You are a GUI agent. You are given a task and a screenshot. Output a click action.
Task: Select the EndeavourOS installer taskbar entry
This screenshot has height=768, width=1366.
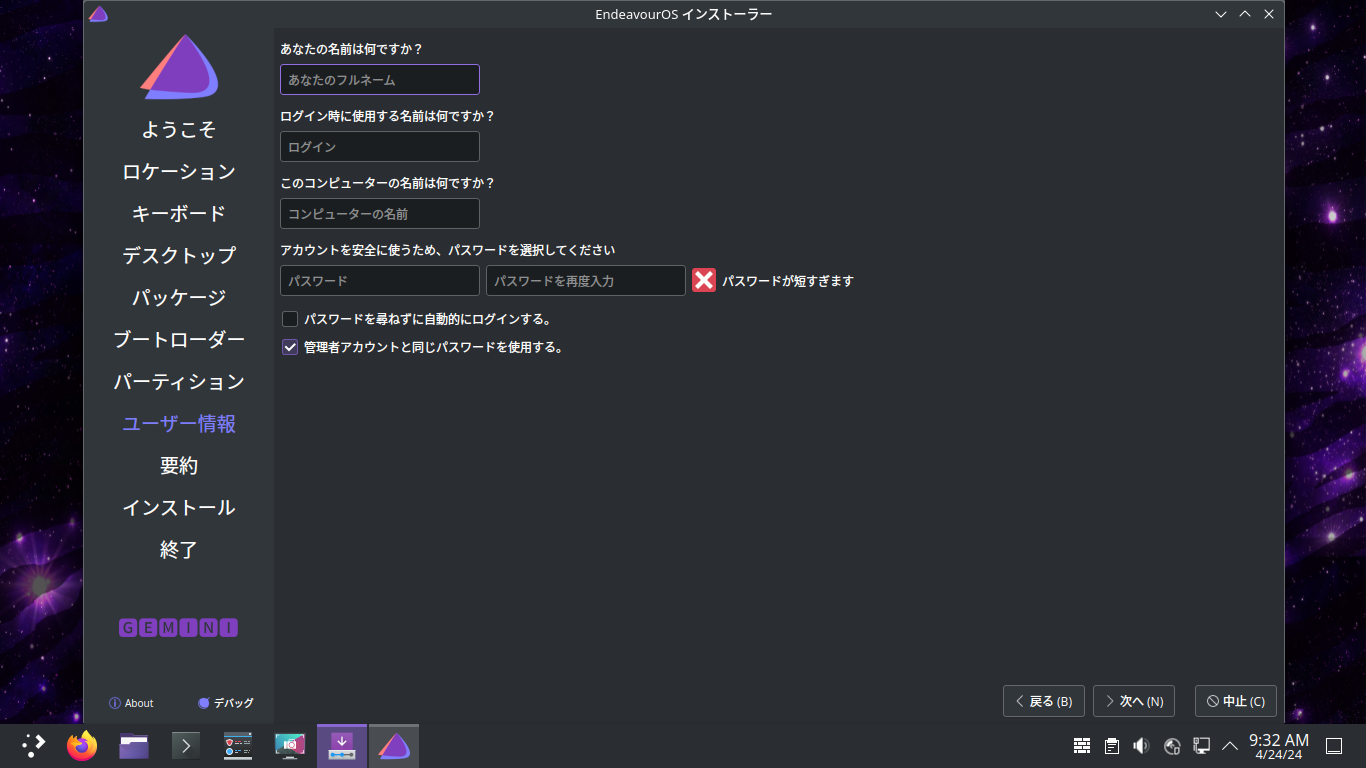[x=394, y=745]
